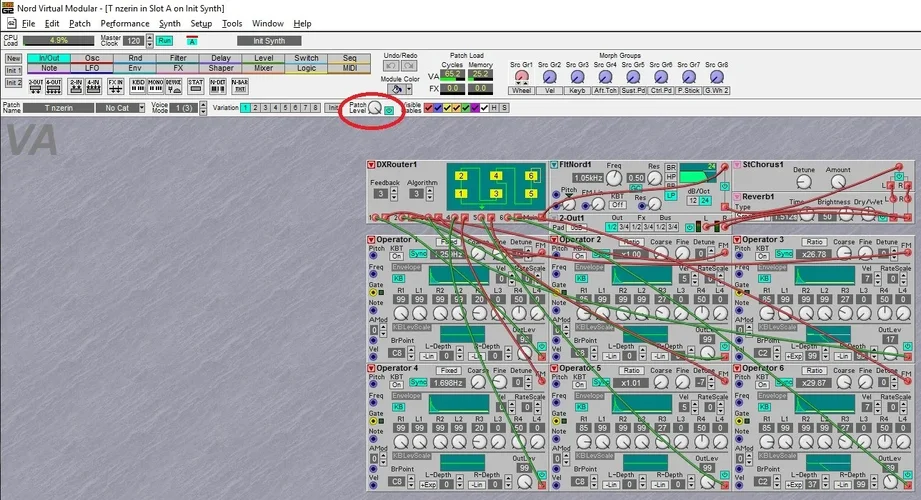Toggle KBT On button in Operator 3
921x500 pixels.
(760, 256)
